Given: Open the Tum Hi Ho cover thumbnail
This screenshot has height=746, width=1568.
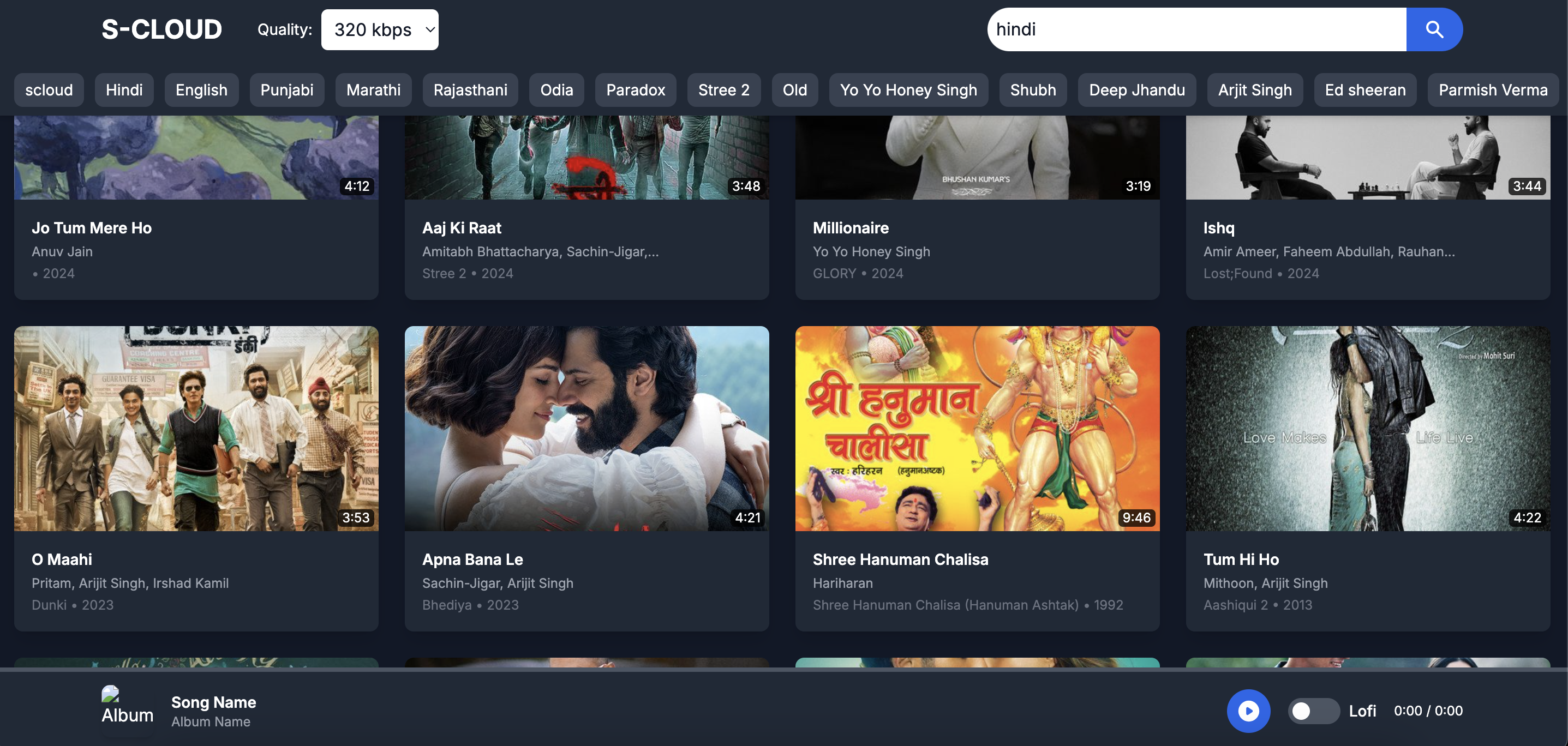Looking at the screenshot, I should pos(1368,429).
